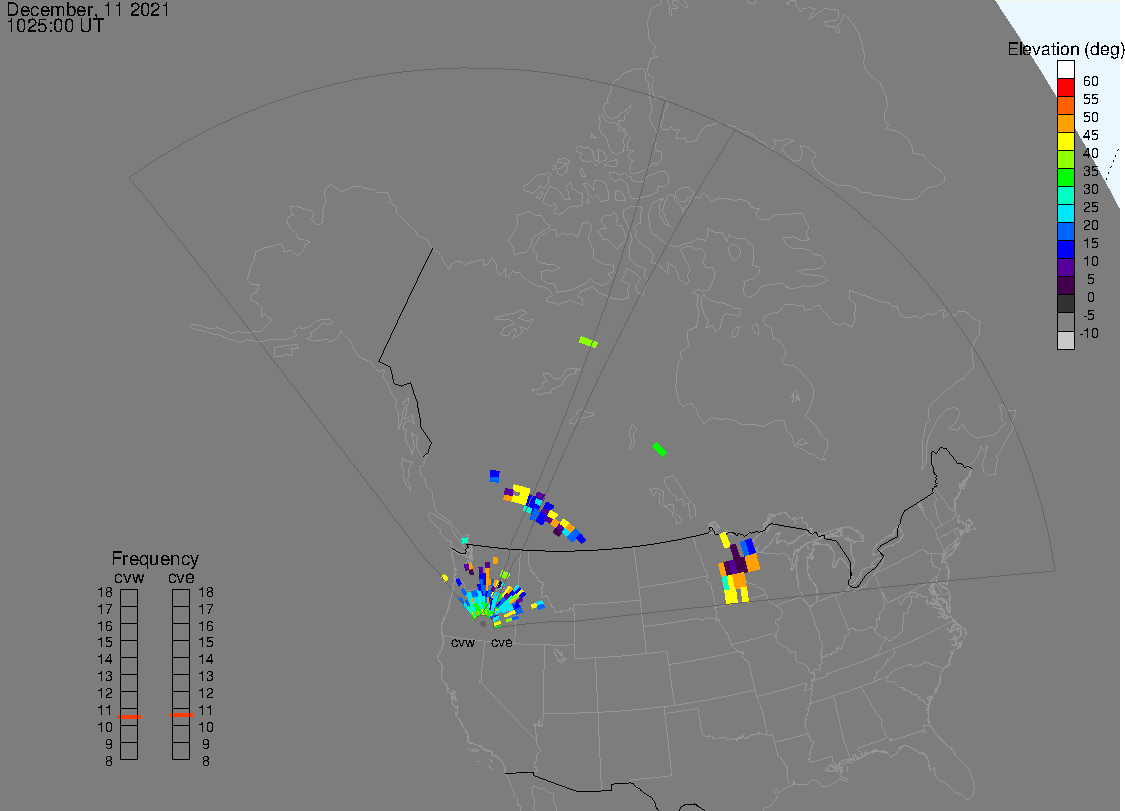Click the 'Frequency' legend title
This screenshot has height=811, width=1125.
click(x=155, y=558)
